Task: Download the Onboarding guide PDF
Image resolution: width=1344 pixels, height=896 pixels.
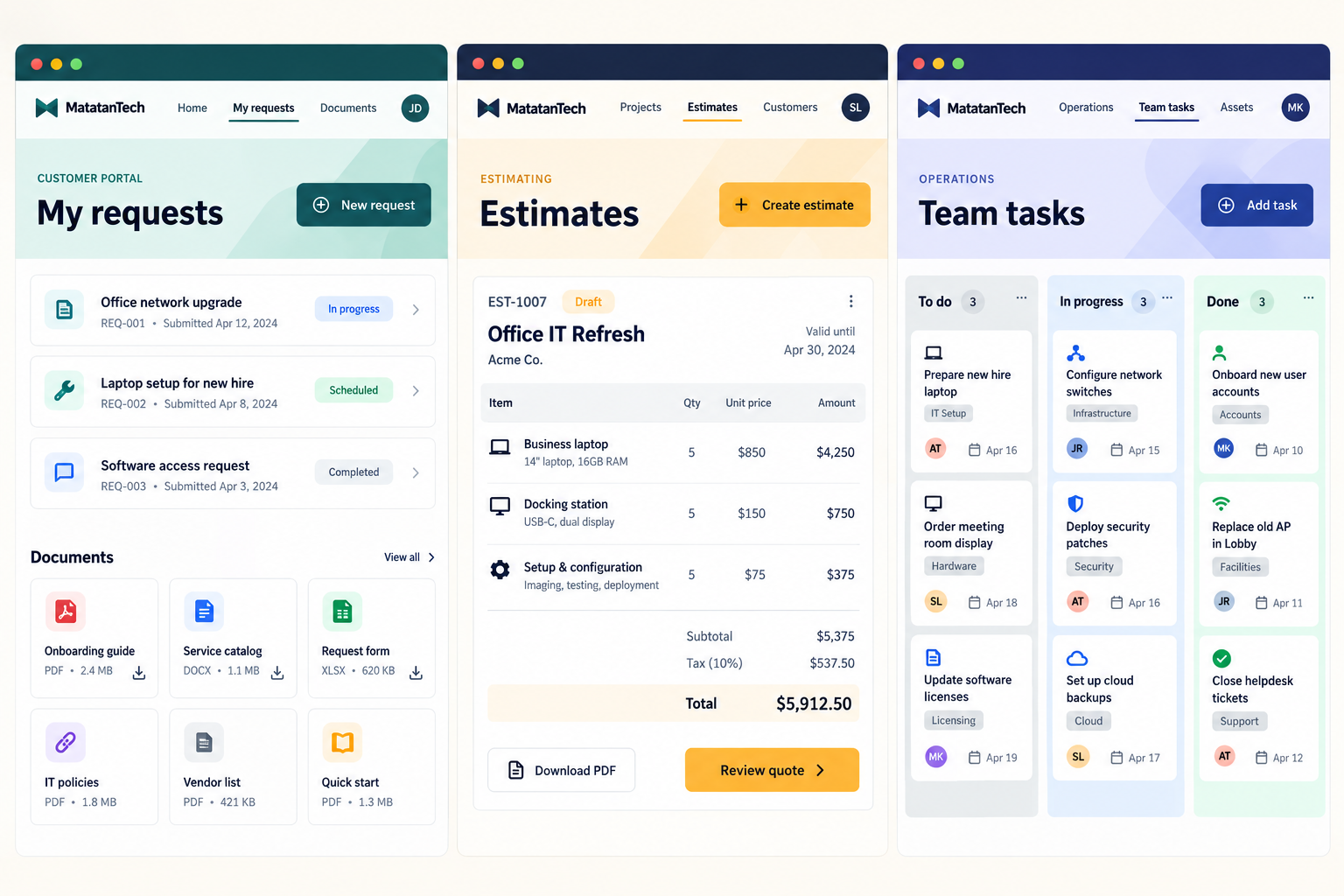Action: point(139,672)
